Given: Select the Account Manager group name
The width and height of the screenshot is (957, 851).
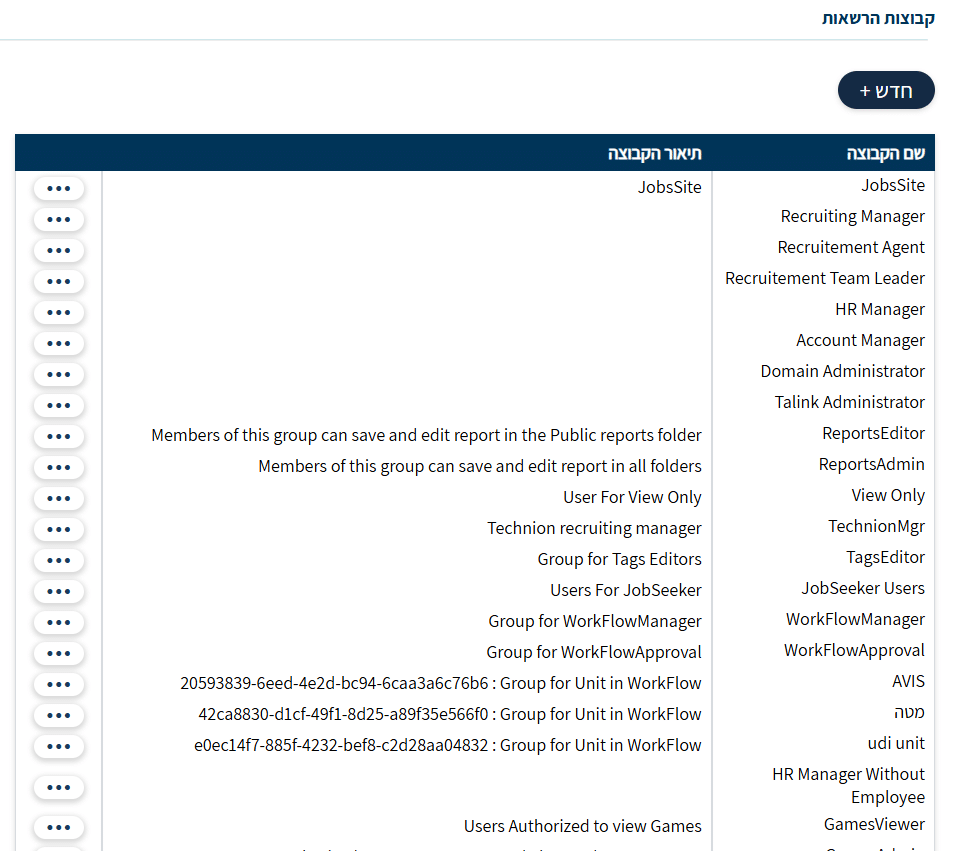Looking at the screenshot, I should (860, 340).
